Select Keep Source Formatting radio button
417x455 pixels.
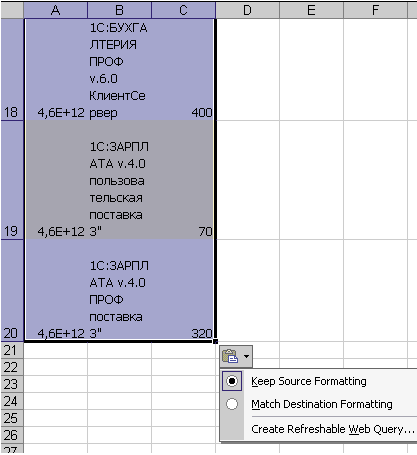(232, 381)
